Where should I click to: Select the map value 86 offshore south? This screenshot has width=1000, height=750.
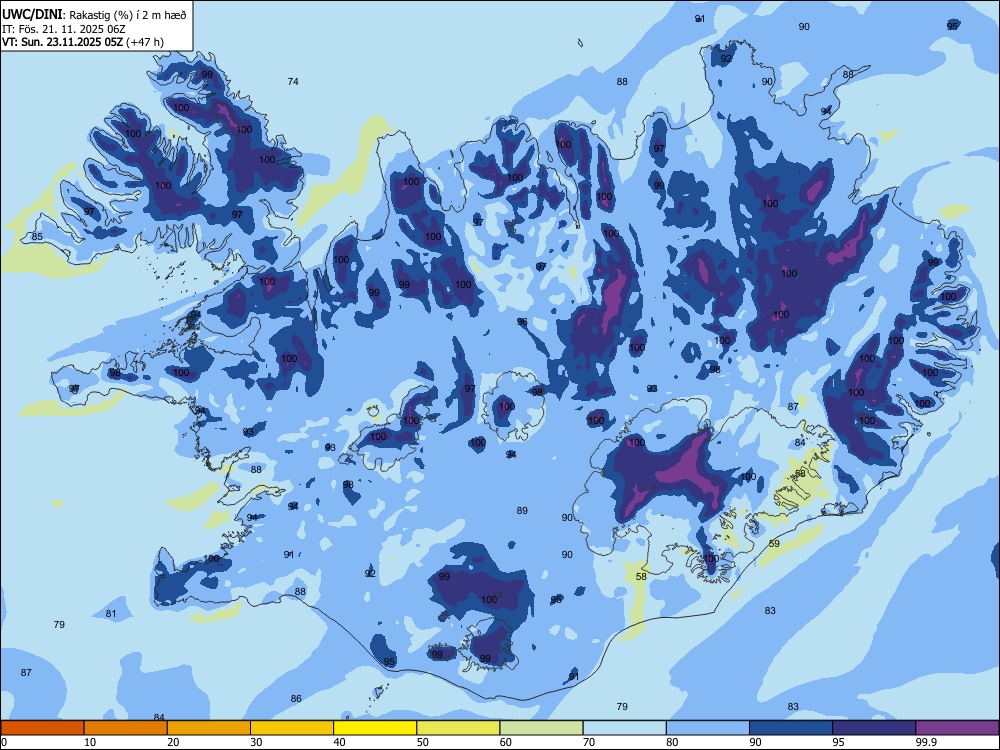click(x=296, y=698)
